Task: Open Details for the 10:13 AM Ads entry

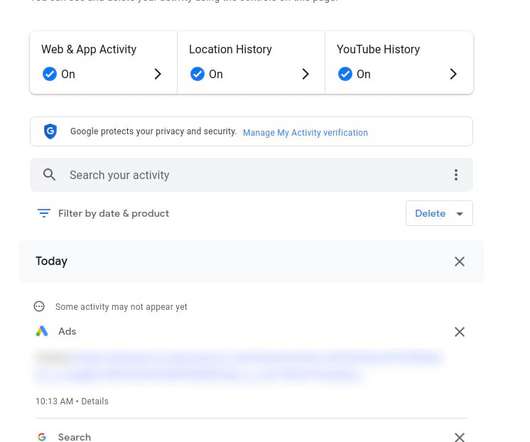Action: coord(95,401)
